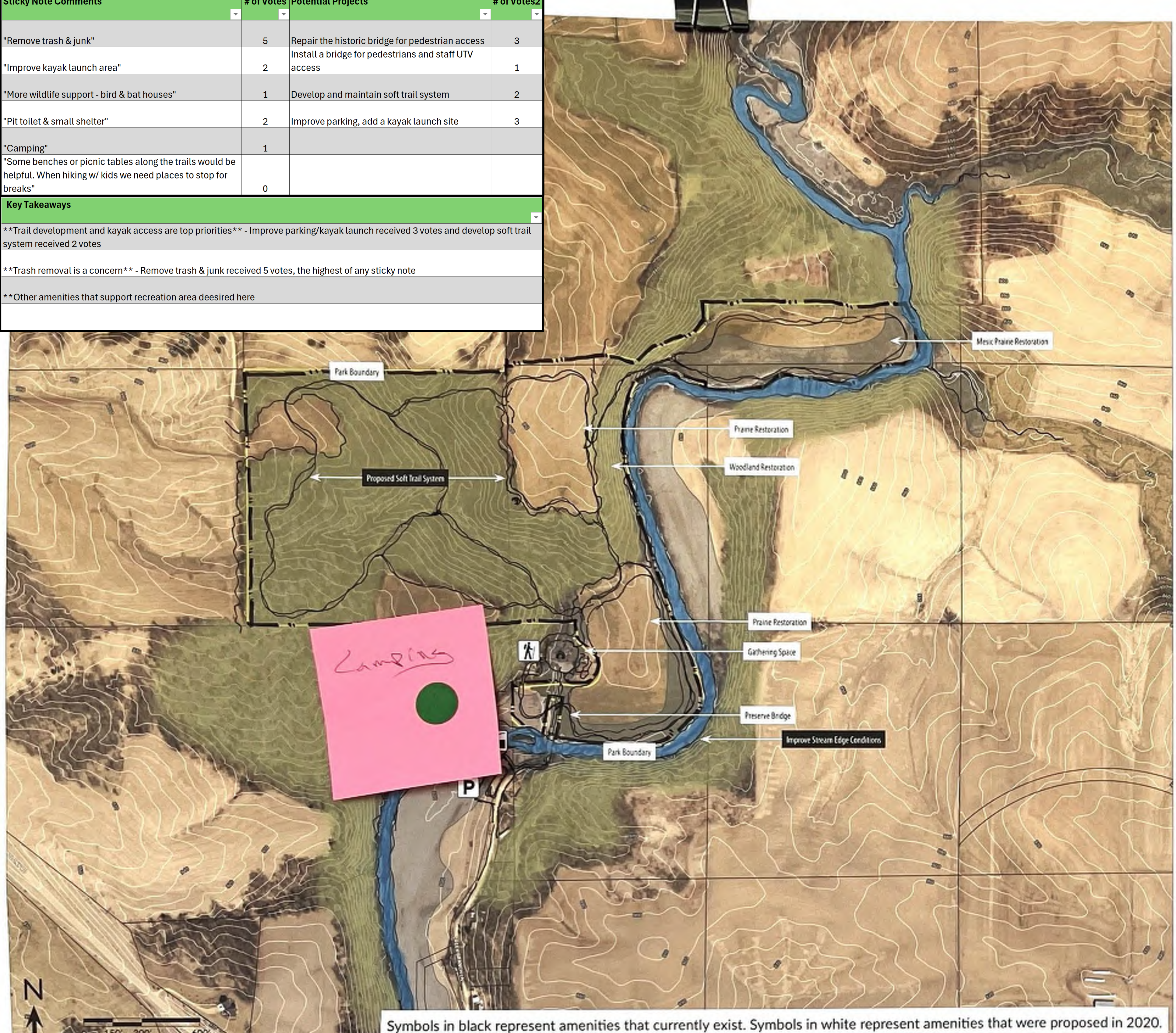Select "Repair the historic bridge for pedestrian access" cell

tap(390, 34)
